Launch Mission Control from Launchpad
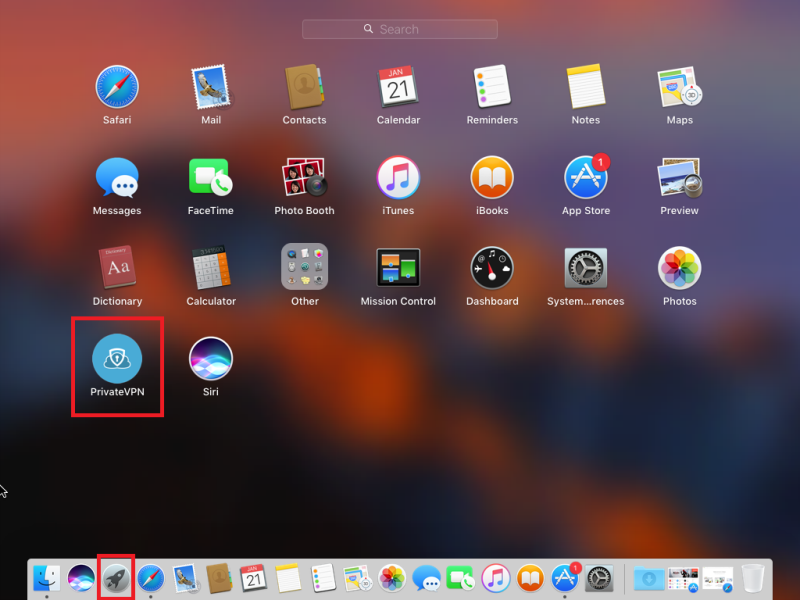The image size is (800, 600). pos(398,268)
